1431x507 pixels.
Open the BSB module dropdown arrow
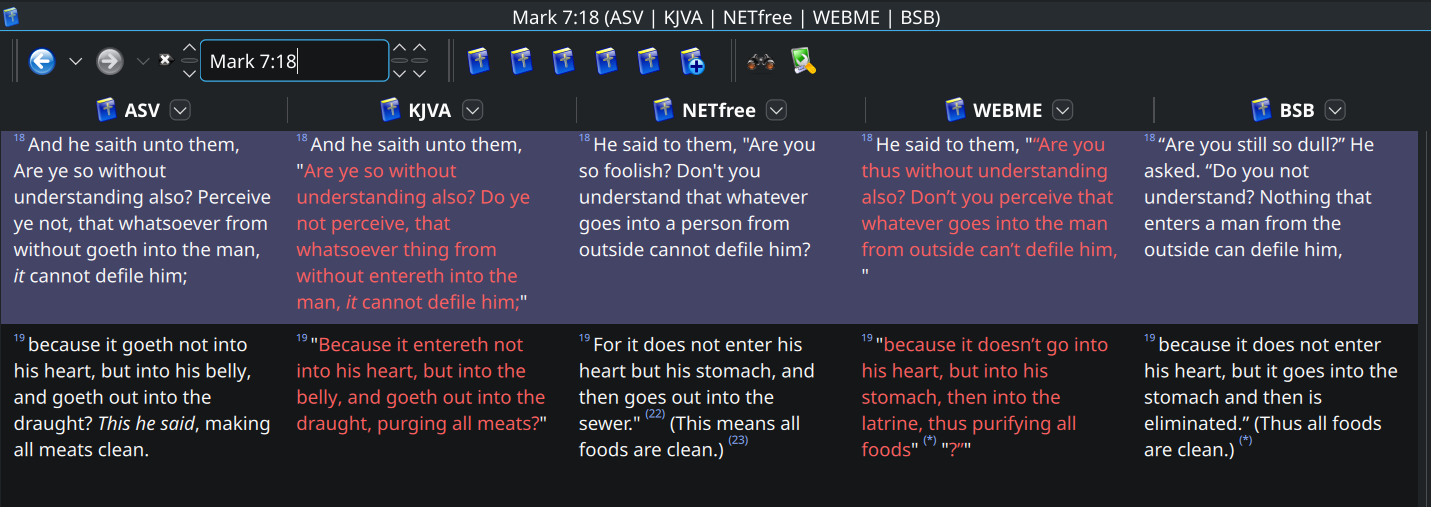[1335, 110]
